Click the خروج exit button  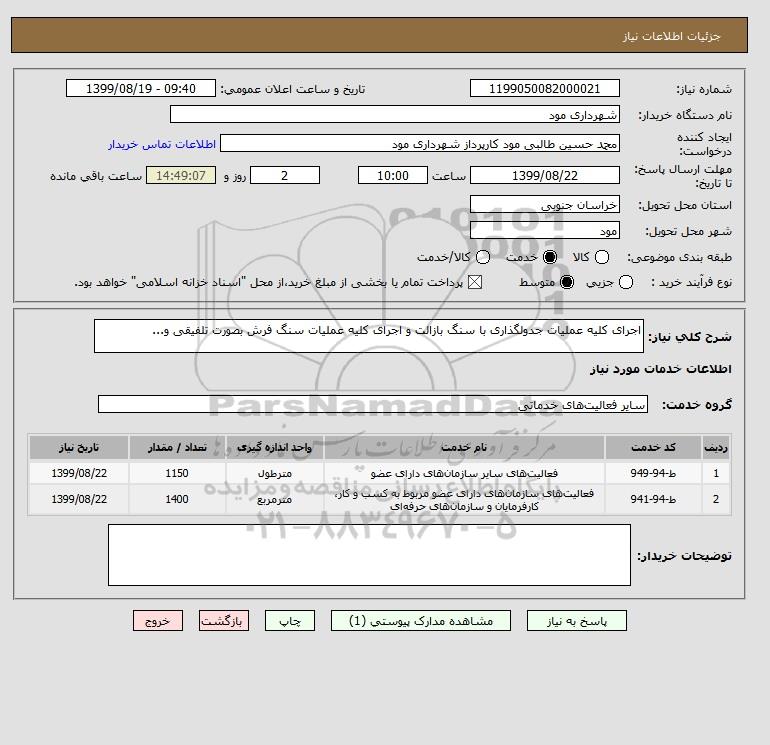158,621
